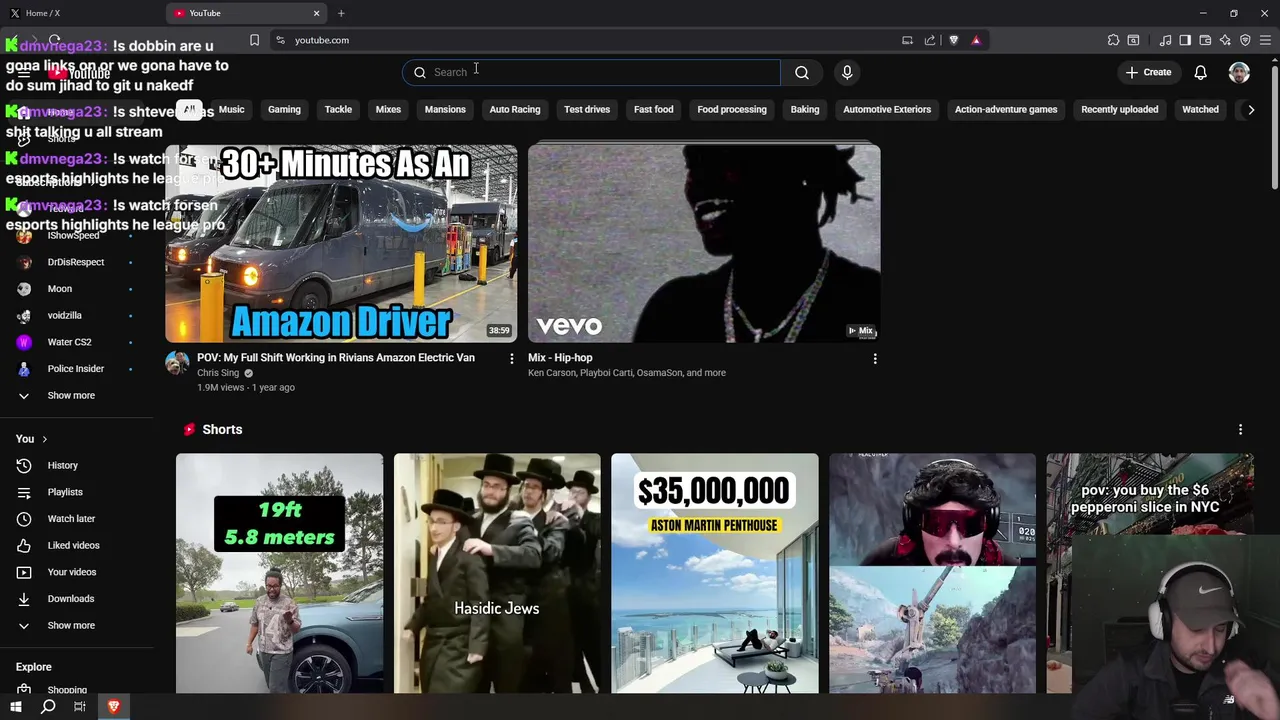Select the Watched filter chip
Screen dimensions: 1280x720
1200,110
